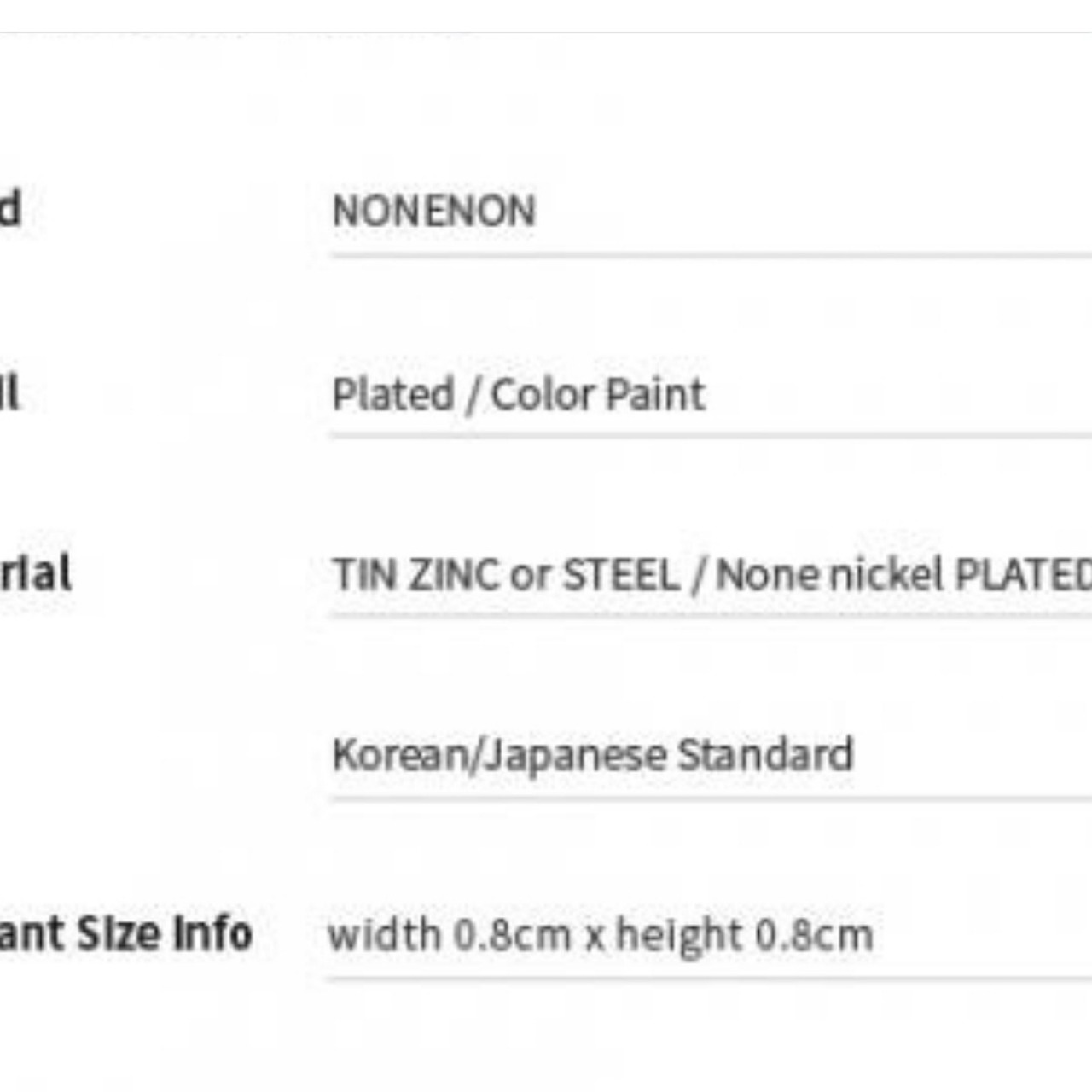Click the truncated label ending in "rial"
1092x1092 pixels.
[x=36, y=573]
